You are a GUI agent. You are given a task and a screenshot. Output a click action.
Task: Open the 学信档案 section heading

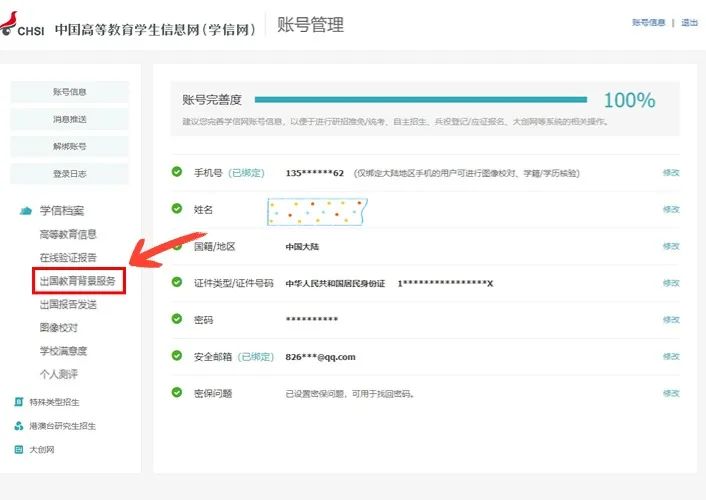tap(62, 210)
